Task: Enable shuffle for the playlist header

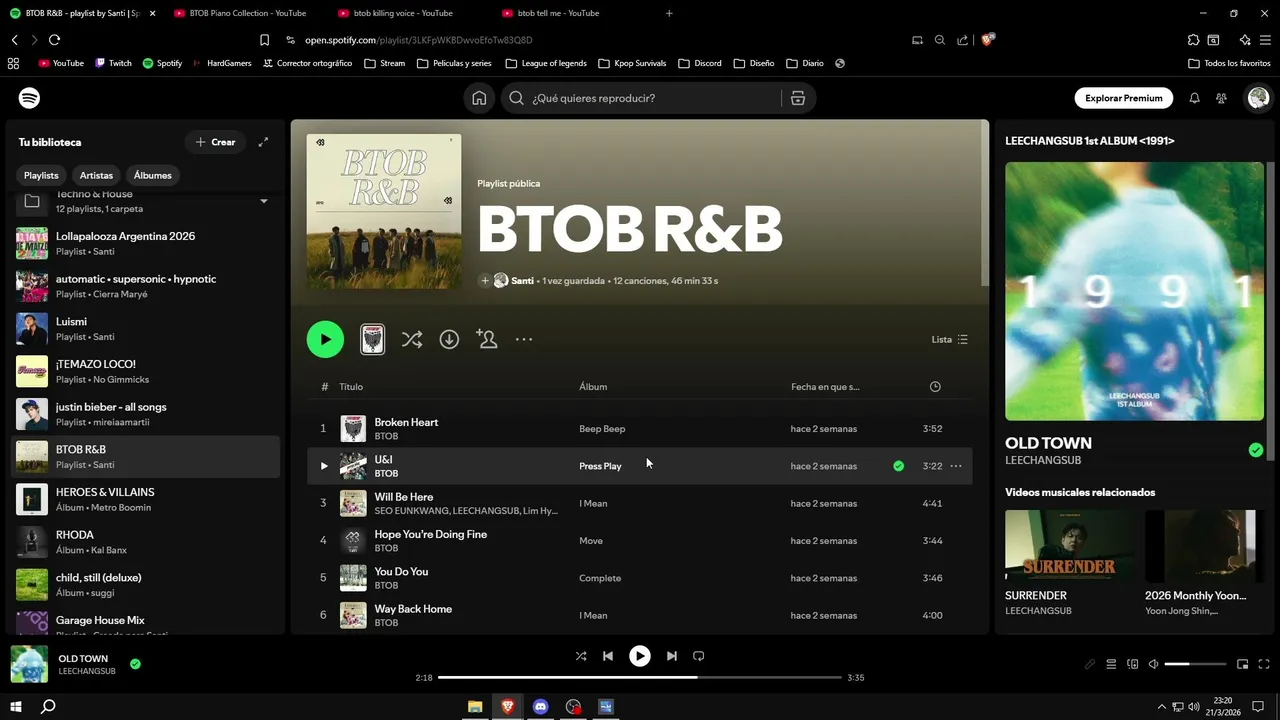Action: [x=412, y=340]
